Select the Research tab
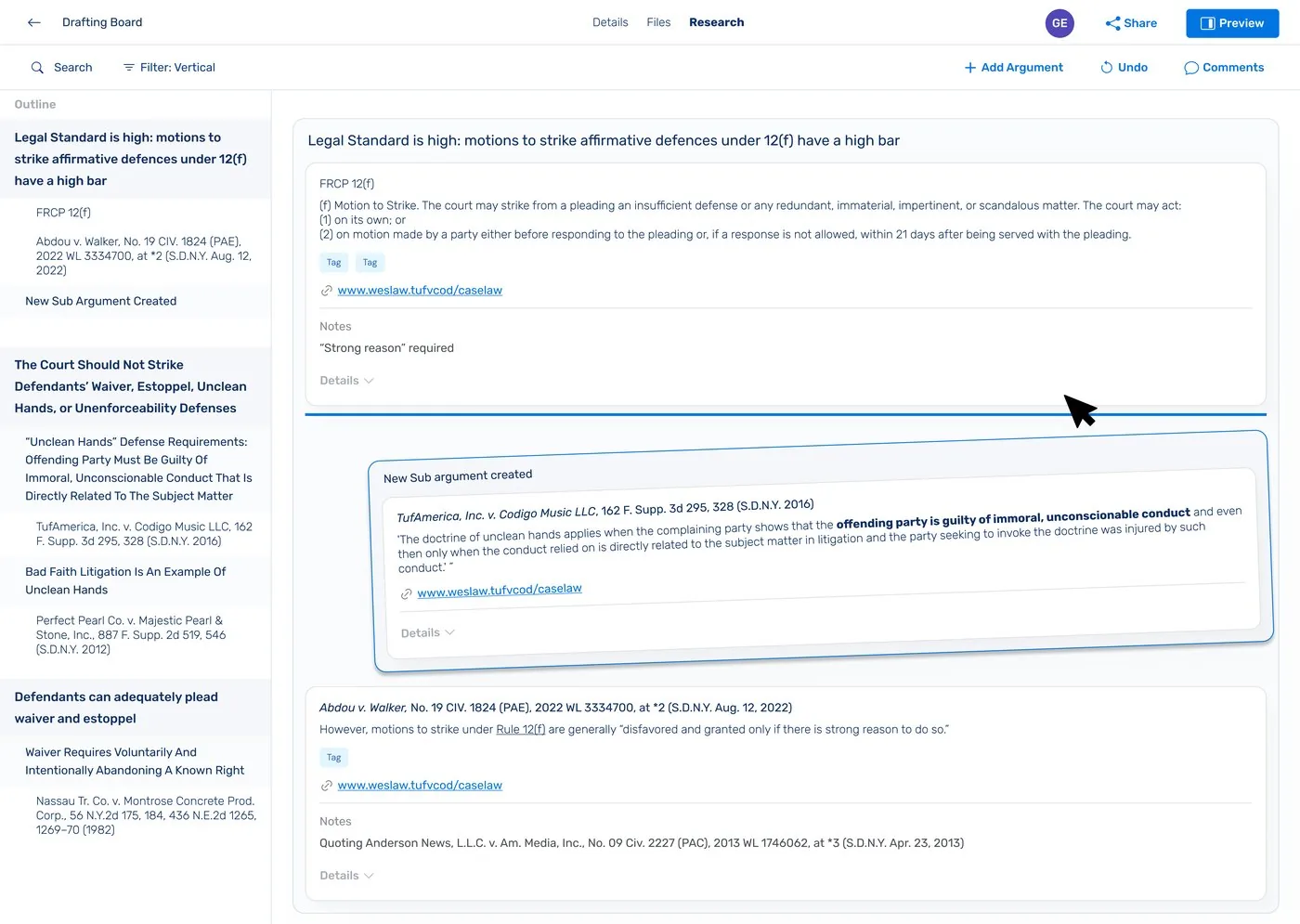This screenshot has width=1300, height=924. 716,22
